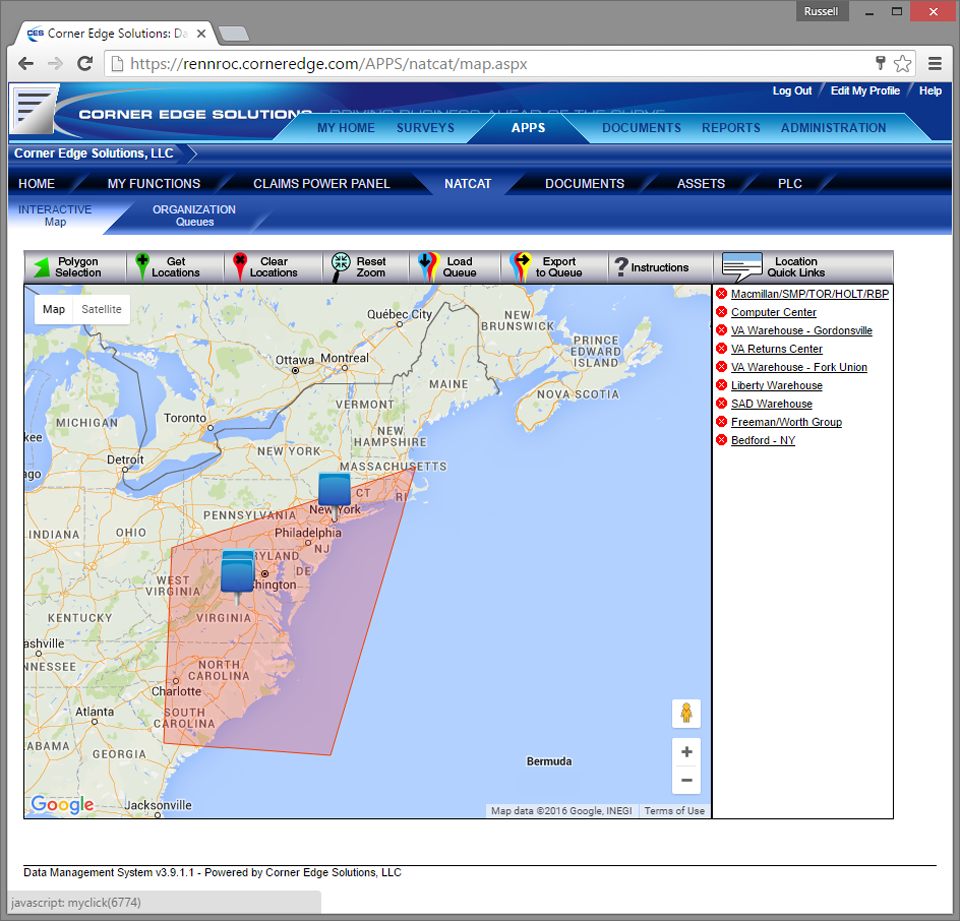Open the Macmillan/SMP/TOR/HOLT/RBP location link
This screenshot has height=921, width=960.
pyautogui.click(x=809, y=294)
